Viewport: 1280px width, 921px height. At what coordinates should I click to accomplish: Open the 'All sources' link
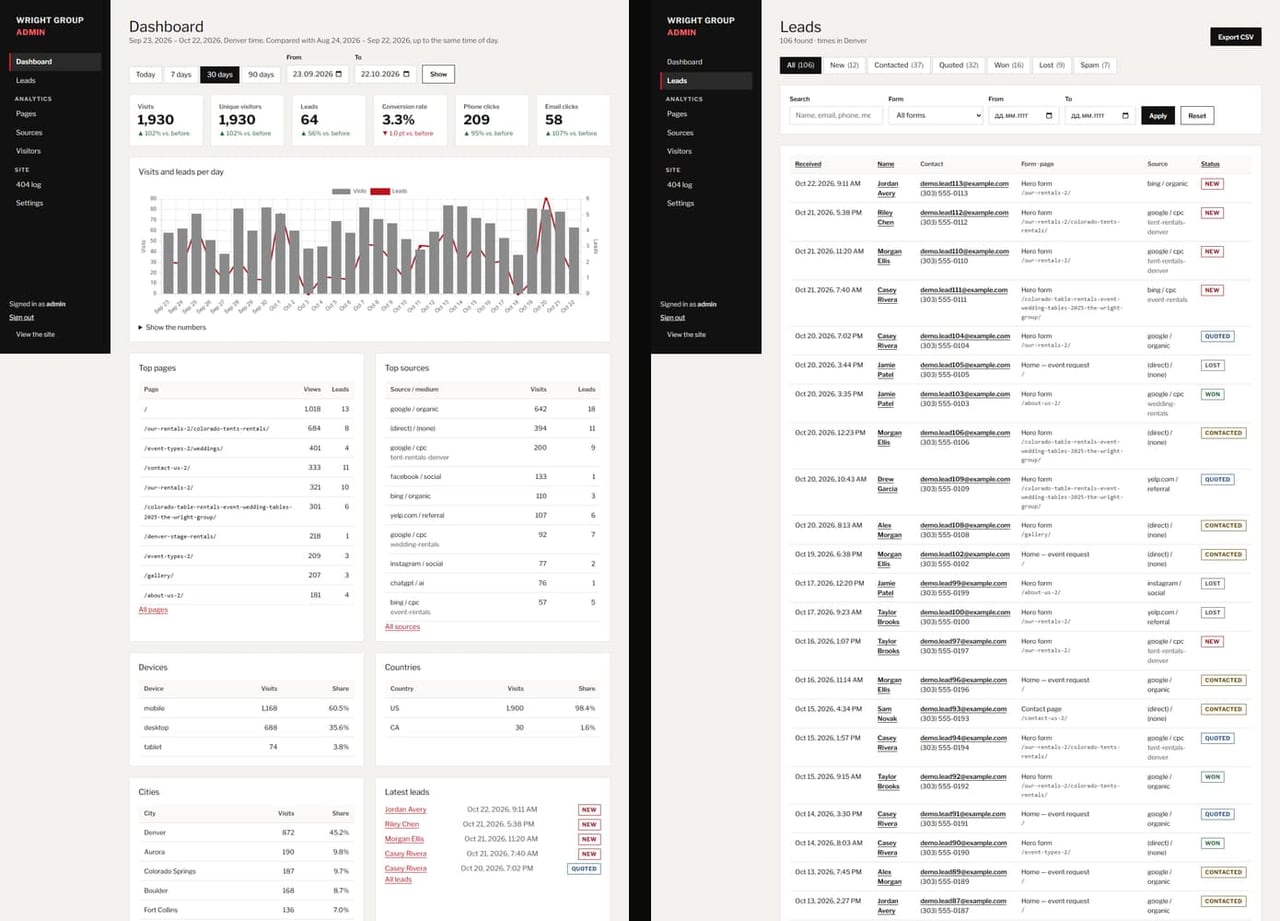pyautogui.click(x=402, y=627)
